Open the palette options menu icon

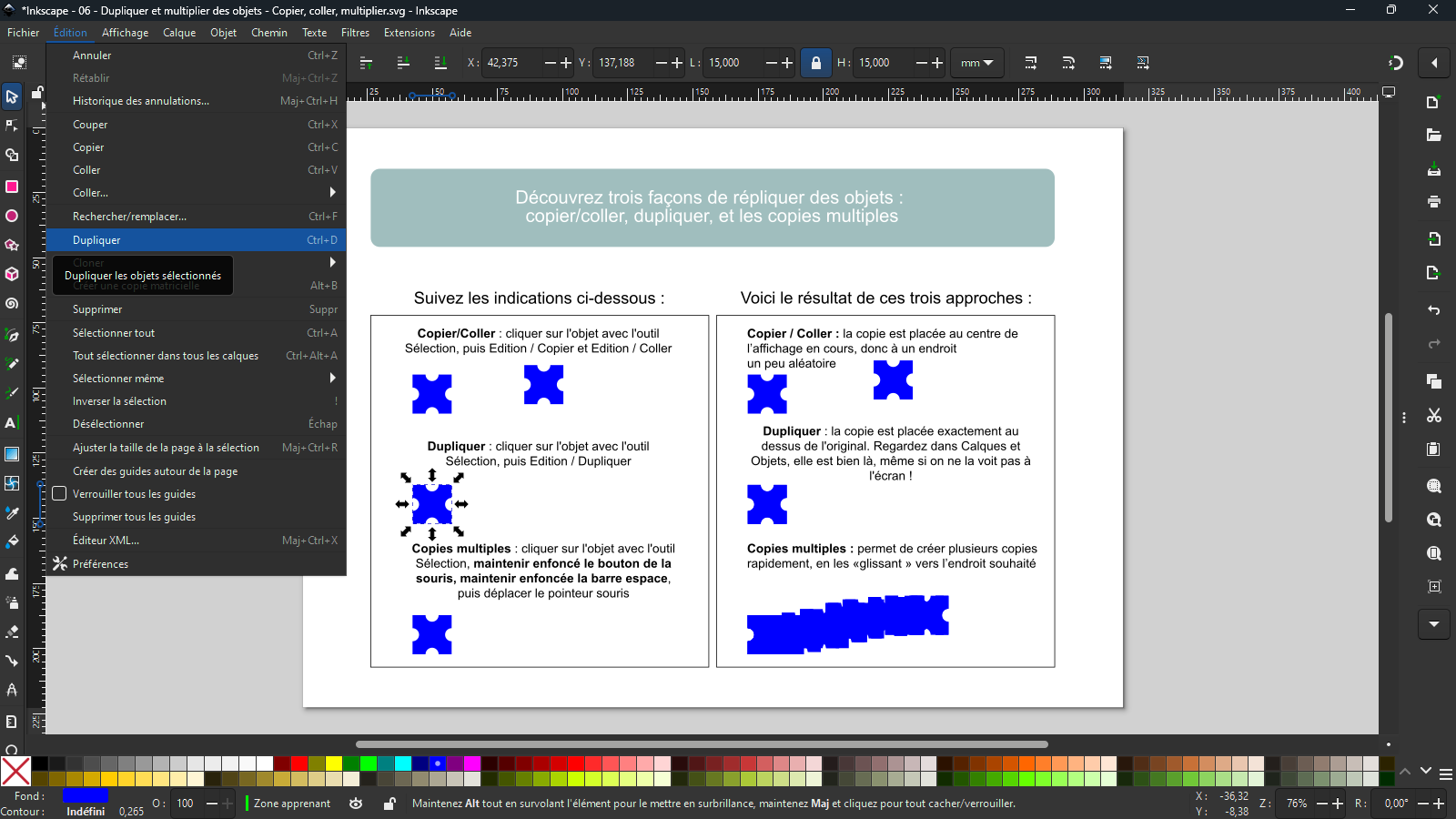tap(1446, 774)
